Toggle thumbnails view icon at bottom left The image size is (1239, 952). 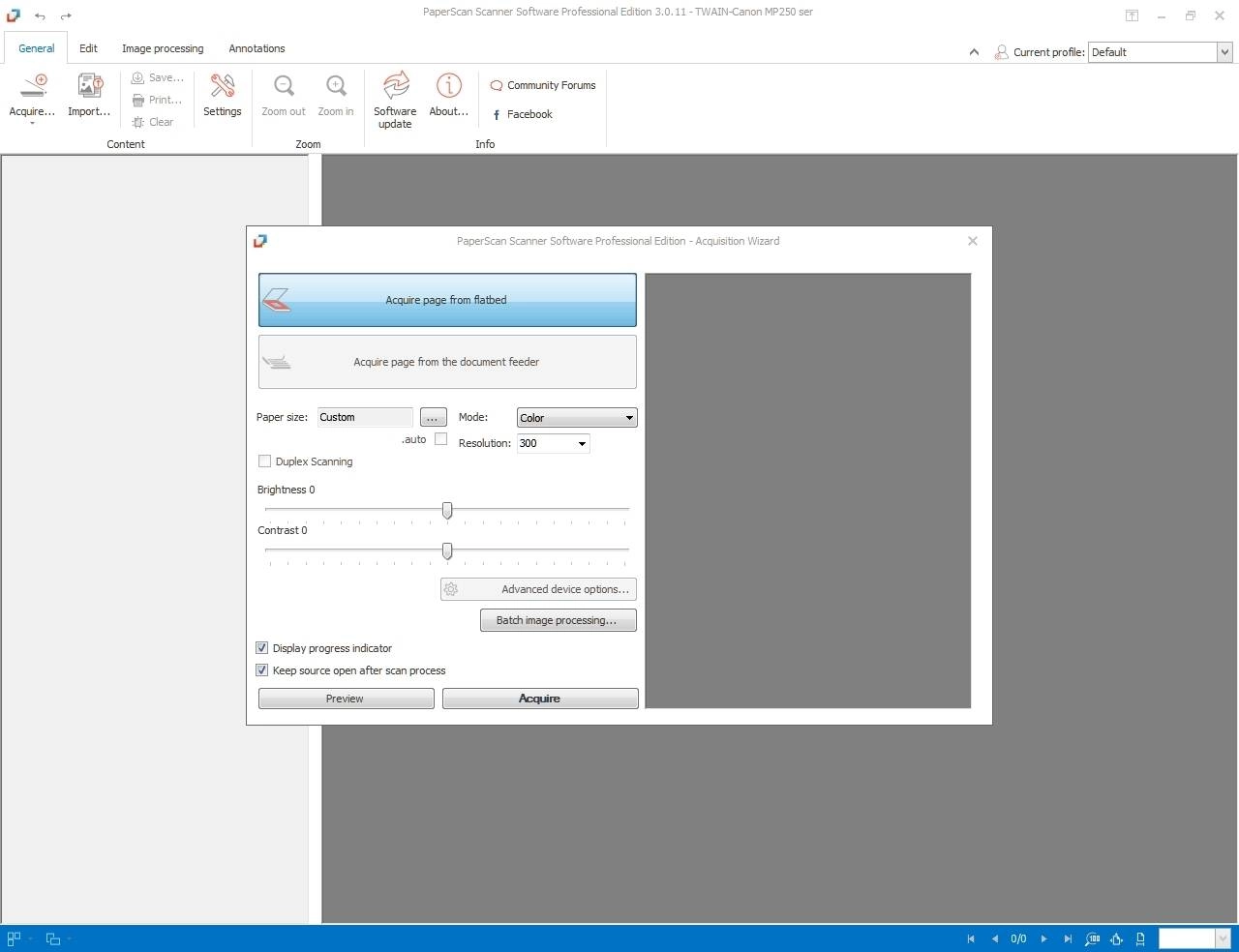tap(14, 938)
